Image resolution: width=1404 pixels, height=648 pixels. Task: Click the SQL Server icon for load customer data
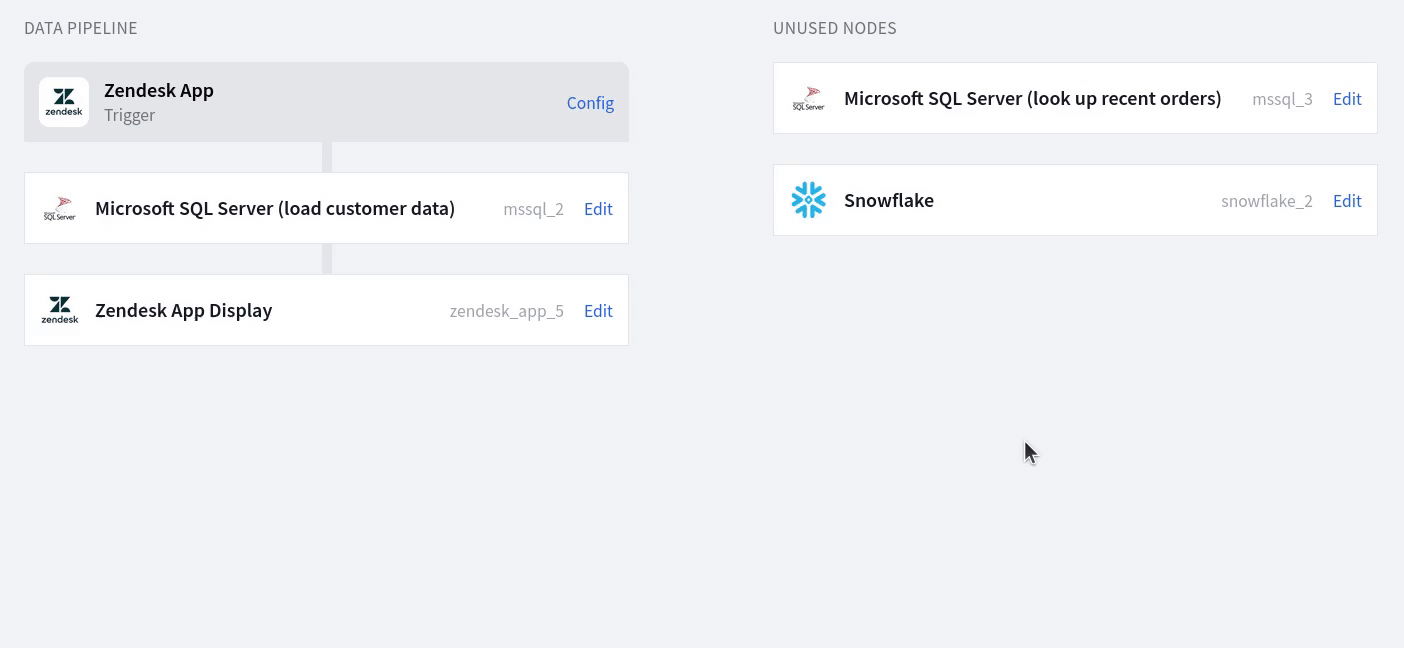point(60,209)
